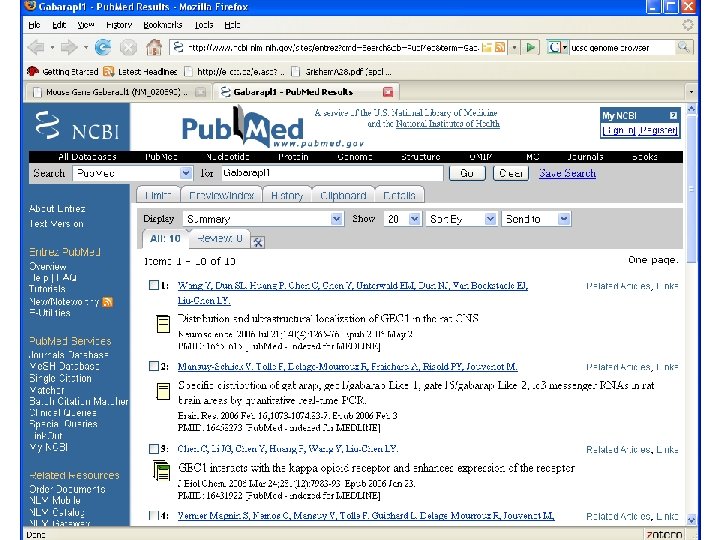
Task: Tick the checkbox for result 4
Action: click(153, 515)
